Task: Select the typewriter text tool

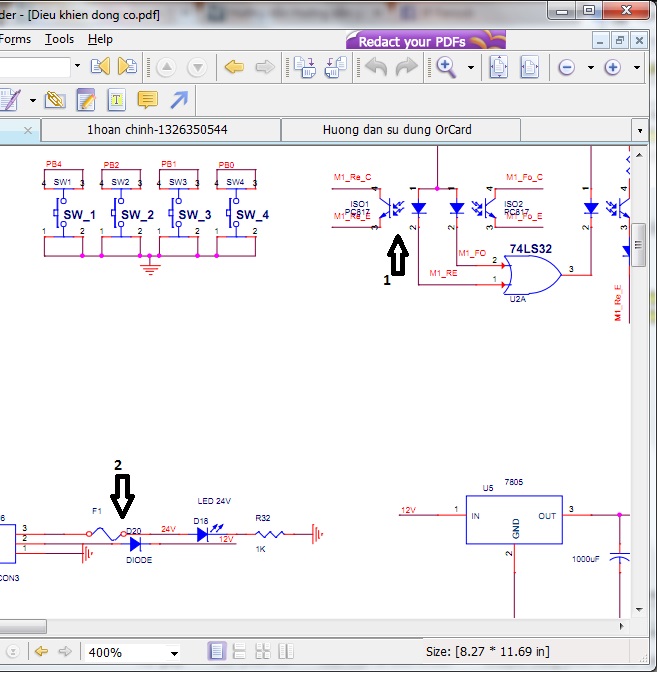Action: click(116, 100)
